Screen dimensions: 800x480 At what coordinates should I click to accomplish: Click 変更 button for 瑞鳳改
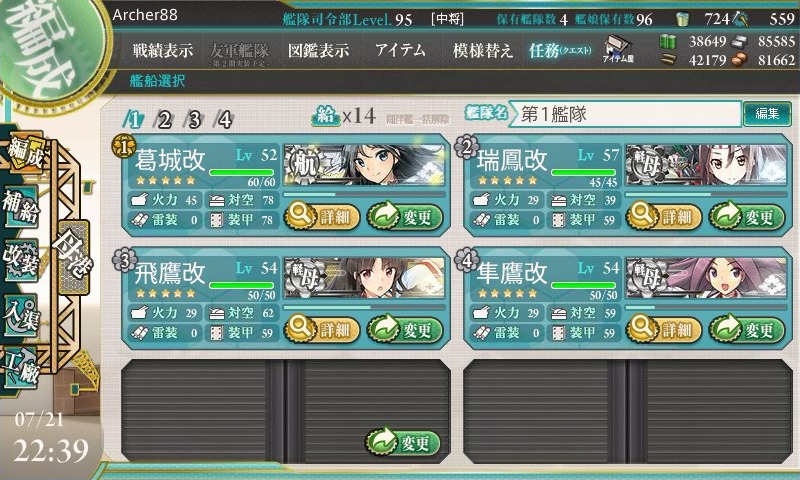746,216
